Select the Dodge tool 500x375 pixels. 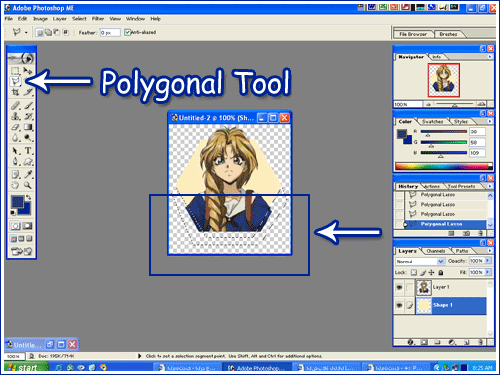(x=28, y=138)
